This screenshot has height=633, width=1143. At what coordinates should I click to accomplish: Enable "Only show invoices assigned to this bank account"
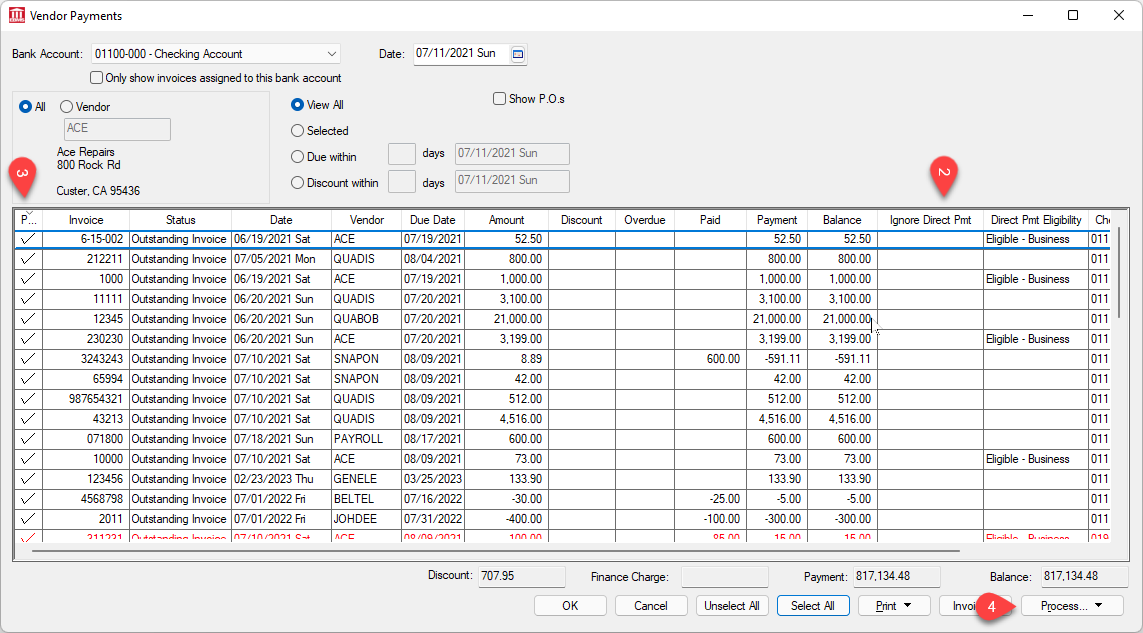96,77
